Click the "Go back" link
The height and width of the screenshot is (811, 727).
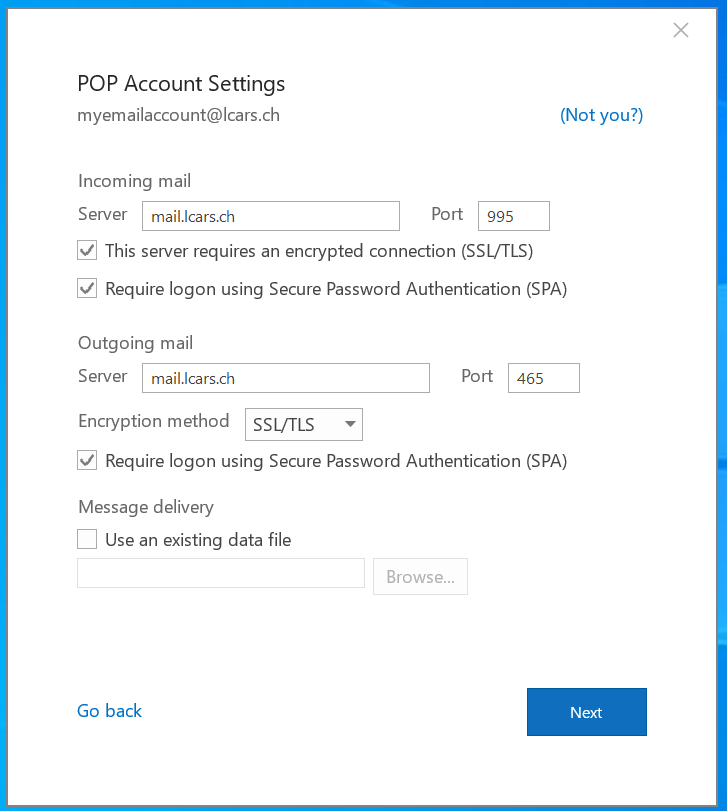[110, 711]
